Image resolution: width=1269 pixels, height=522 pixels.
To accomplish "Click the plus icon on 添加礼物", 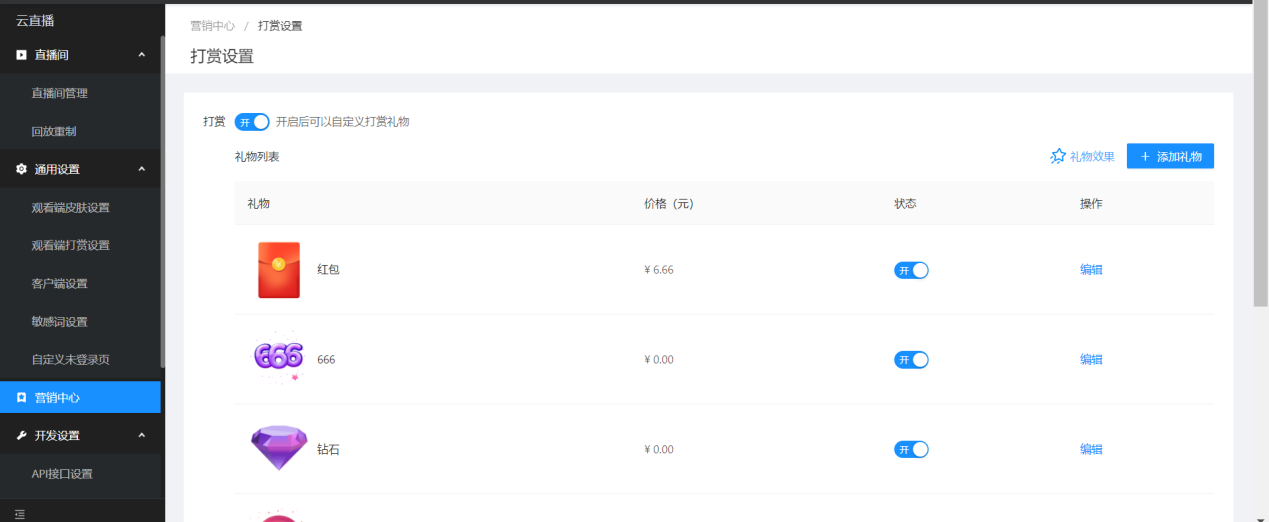I will pyautogui.click(x=1145, y=156).
